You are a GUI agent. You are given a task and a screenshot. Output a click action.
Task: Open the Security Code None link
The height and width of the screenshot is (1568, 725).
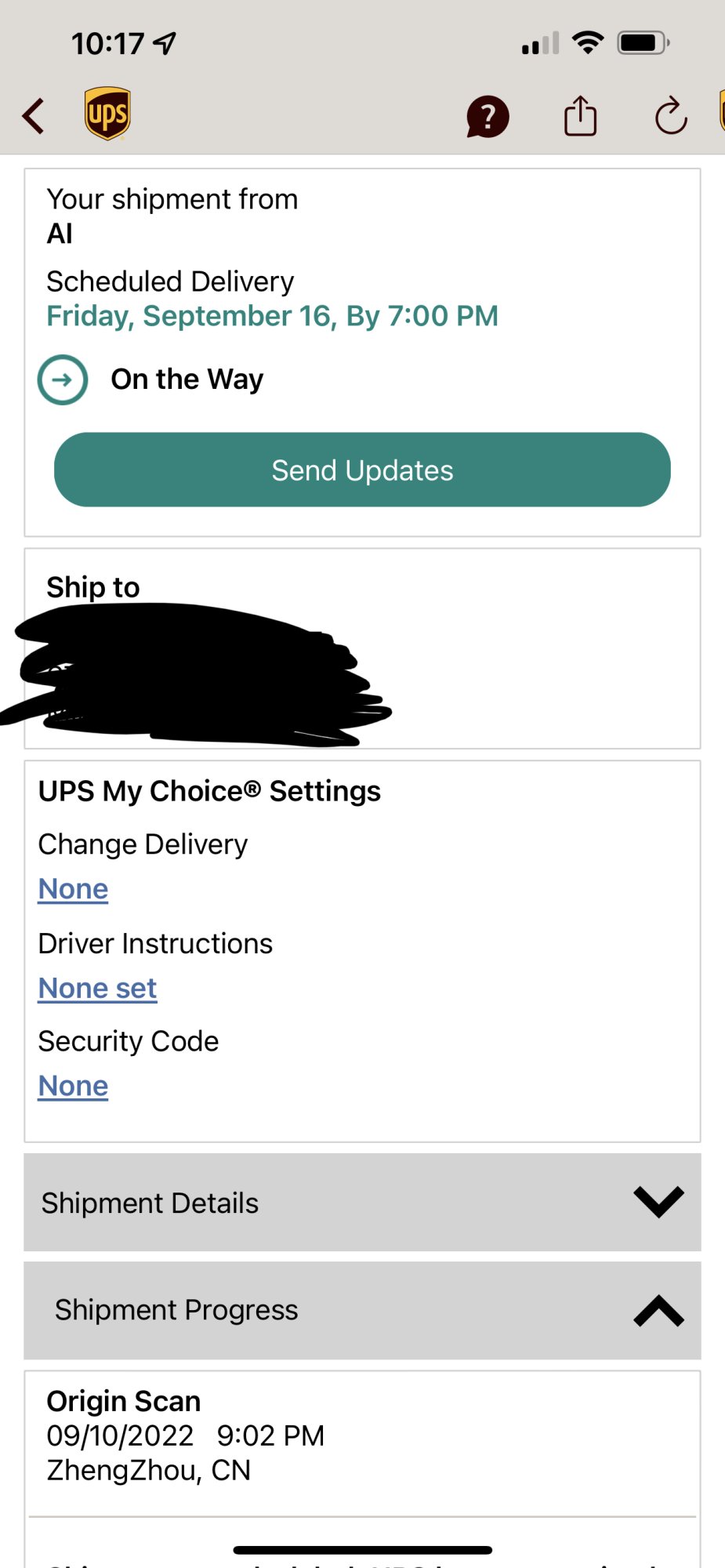click(73, 1086)
